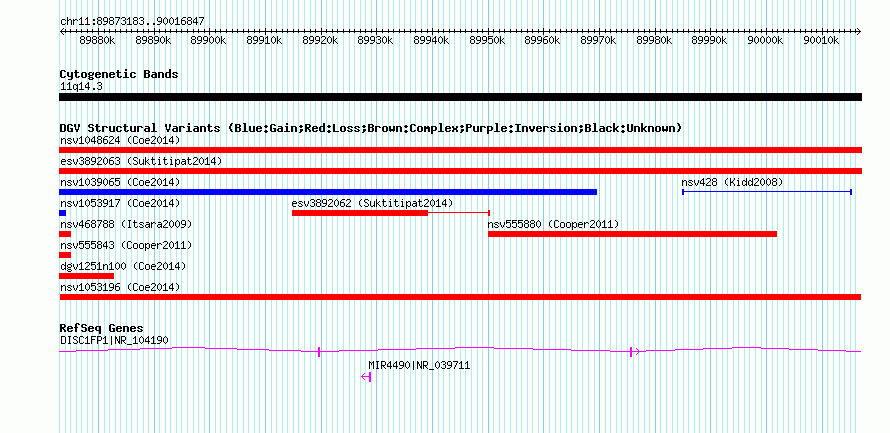Click the MIR4490 magenta gene arrow glyph
890x433 pixels.
[x=366, y=377]
